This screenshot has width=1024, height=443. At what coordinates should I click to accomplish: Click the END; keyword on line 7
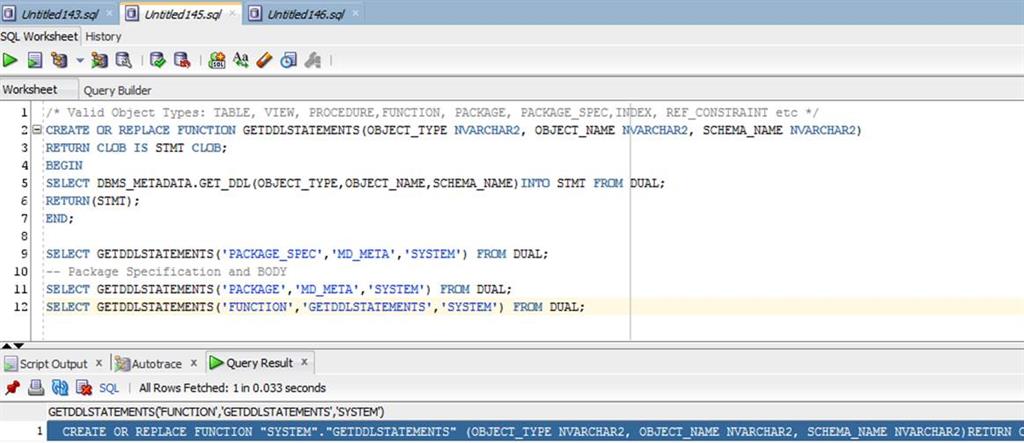coord(60,218)
